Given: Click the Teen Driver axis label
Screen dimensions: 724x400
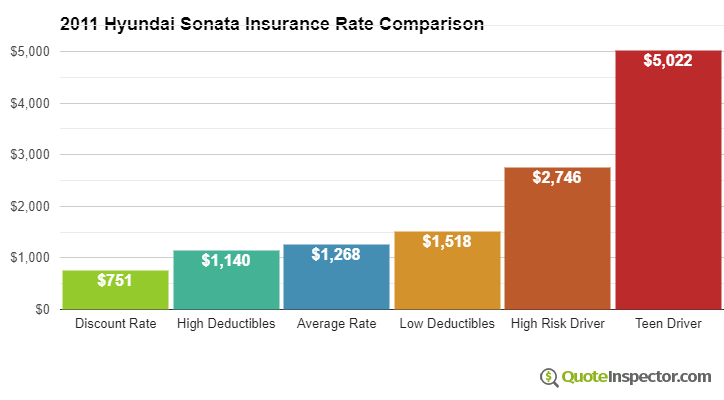Looking at the screenshot, I should [x=669, y=323].
